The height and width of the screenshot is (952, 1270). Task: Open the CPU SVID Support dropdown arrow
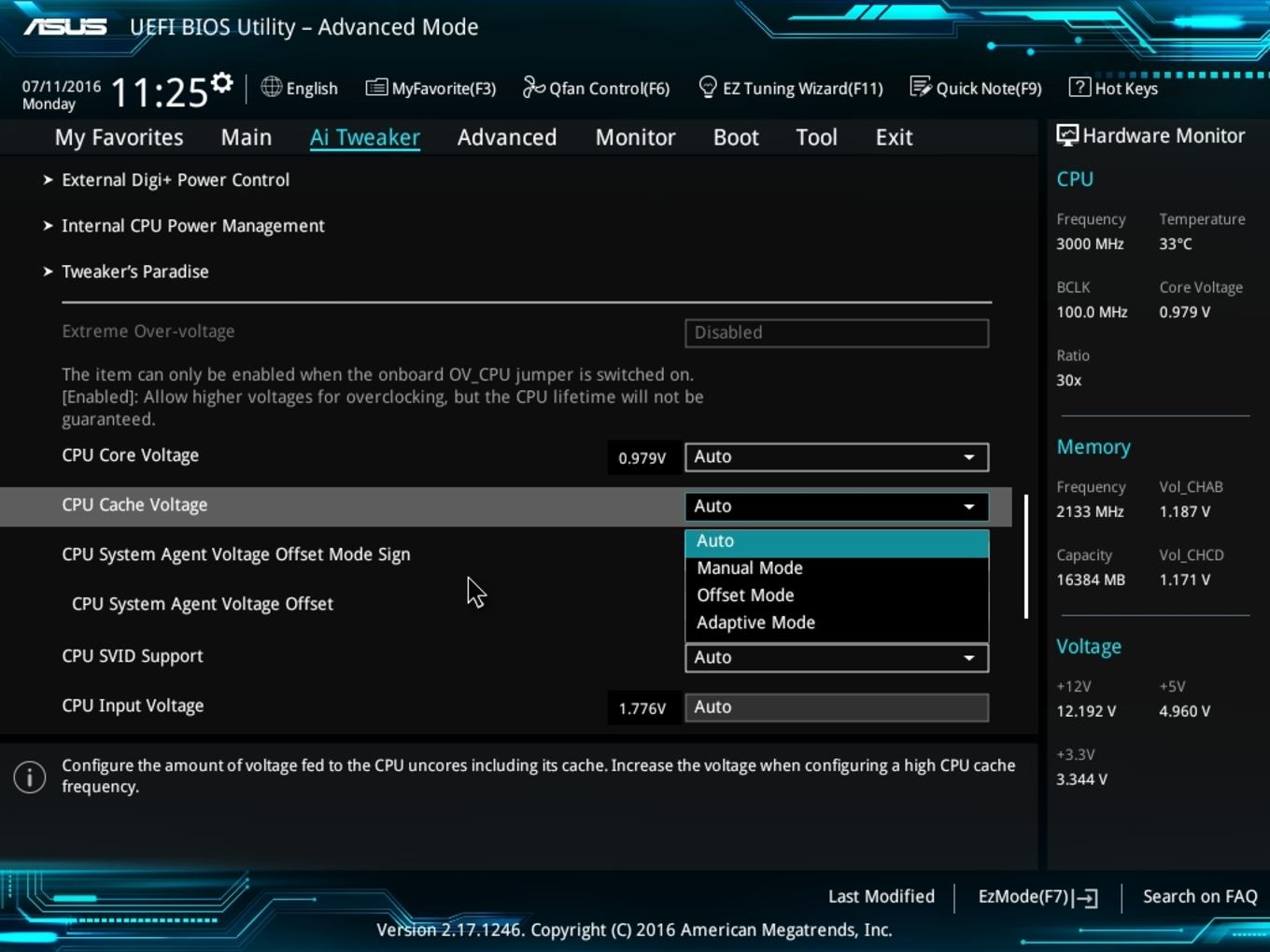point(969,658)
